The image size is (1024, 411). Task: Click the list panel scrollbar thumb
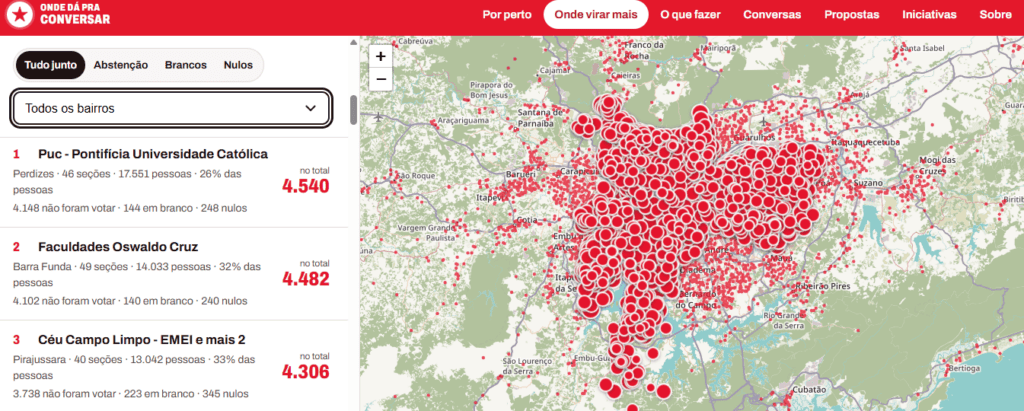[353, 110]
